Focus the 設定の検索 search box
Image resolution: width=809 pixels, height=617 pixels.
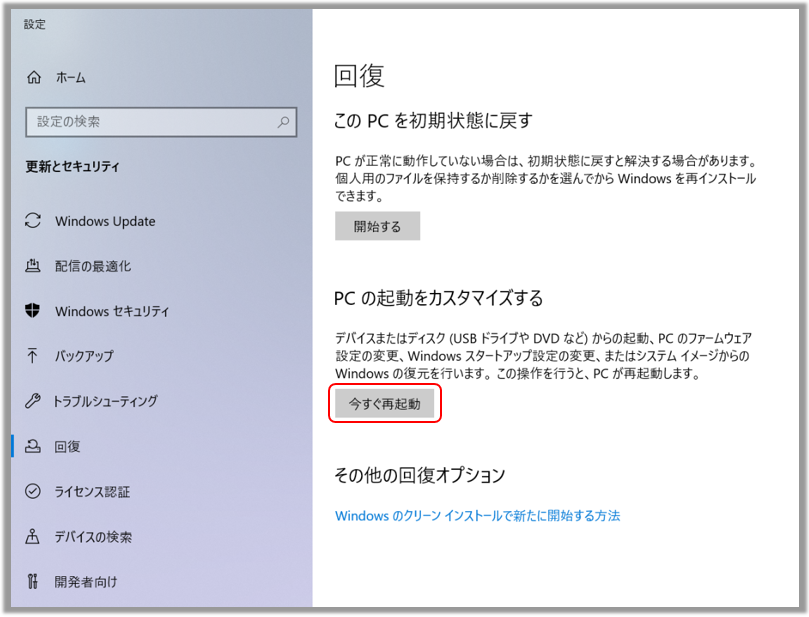tap(161, 122)
